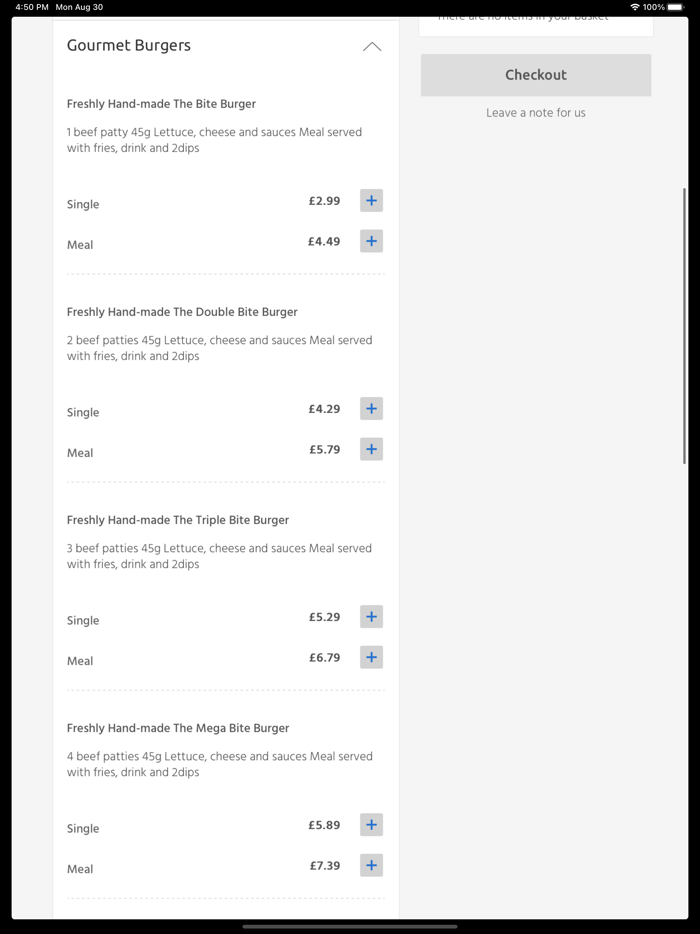This screenshot has width=700, height=934.
Task: Select Freshly Hand-made The Double Bite Burger title
Action: [x=182, y=312]
